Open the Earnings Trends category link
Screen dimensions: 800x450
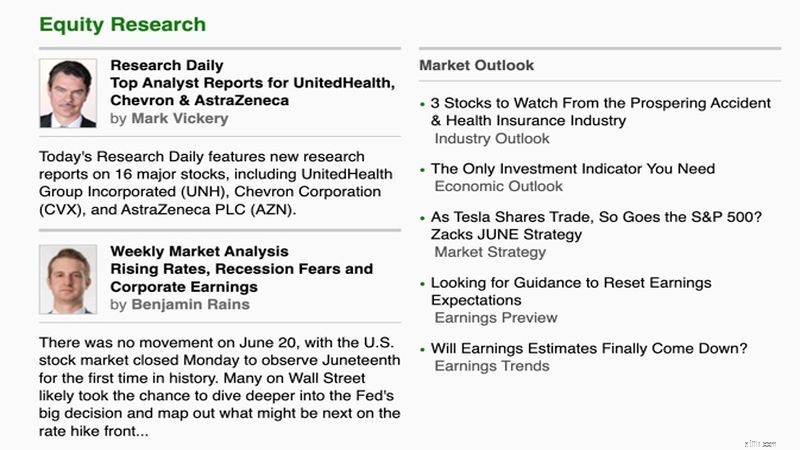pos(492,366)
